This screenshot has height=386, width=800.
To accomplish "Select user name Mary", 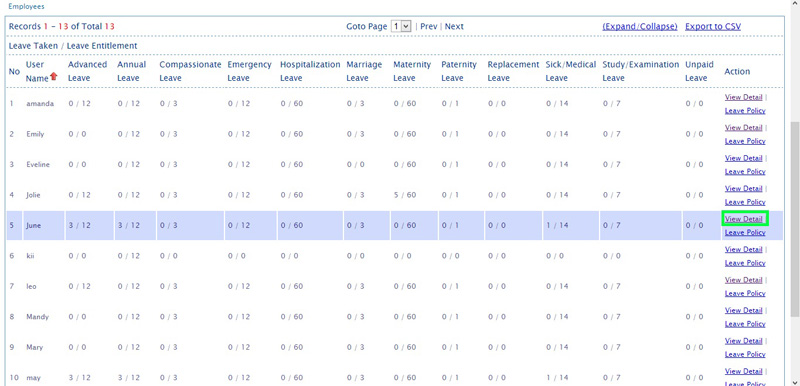I will 34,347.
